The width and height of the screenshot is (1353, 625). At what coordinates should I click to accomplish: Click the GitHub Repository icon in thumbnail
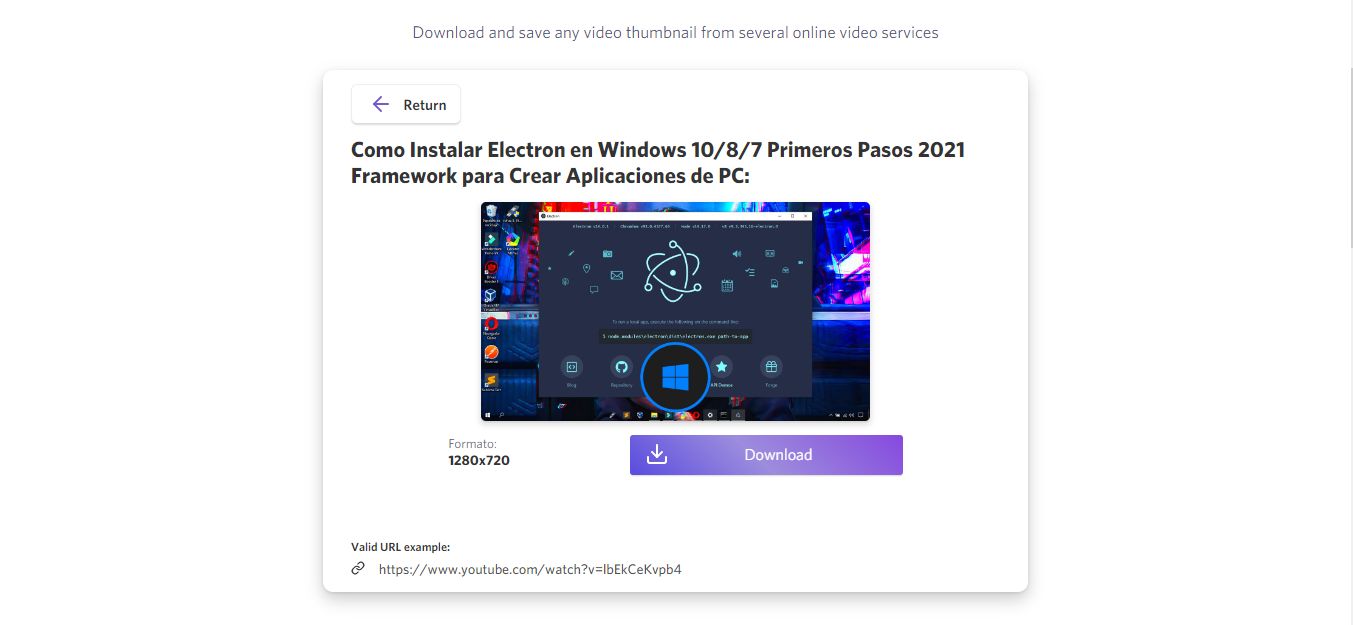click(x=622, y=366)
